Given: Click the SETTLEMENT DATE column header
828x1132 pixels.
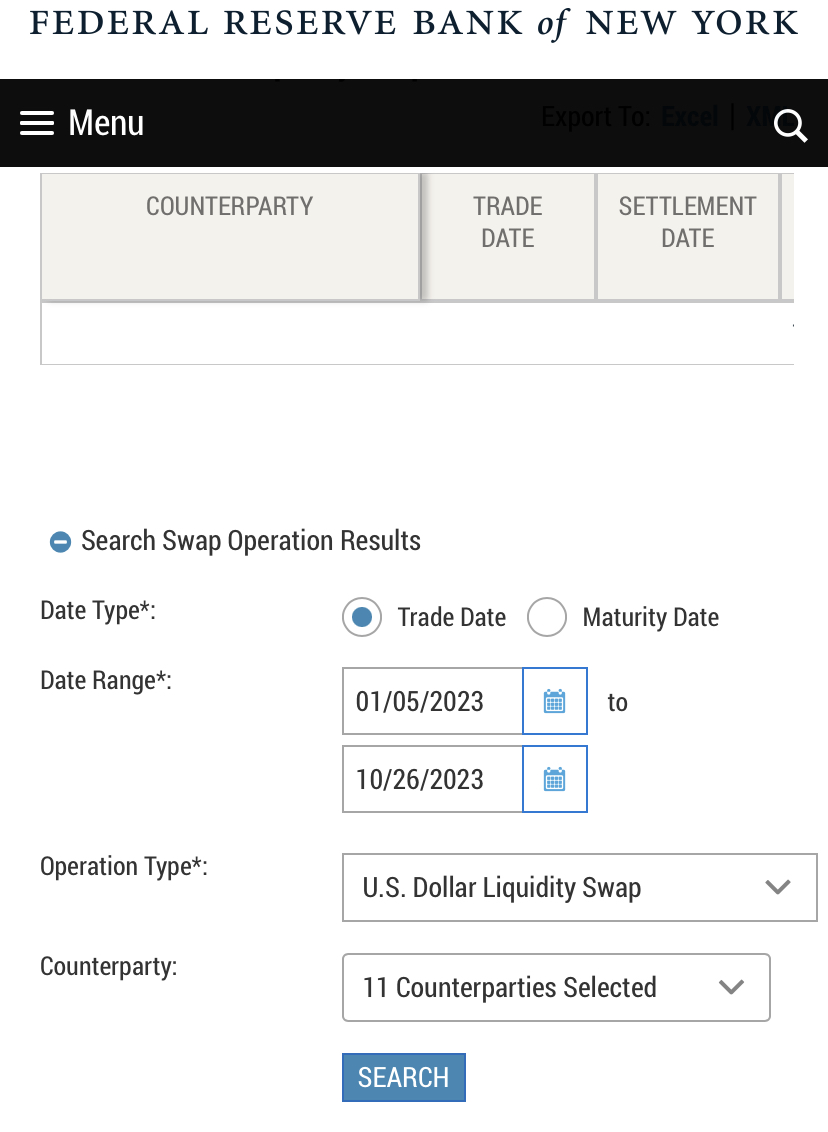Looking at the screenshot, I should pos(688,237).
